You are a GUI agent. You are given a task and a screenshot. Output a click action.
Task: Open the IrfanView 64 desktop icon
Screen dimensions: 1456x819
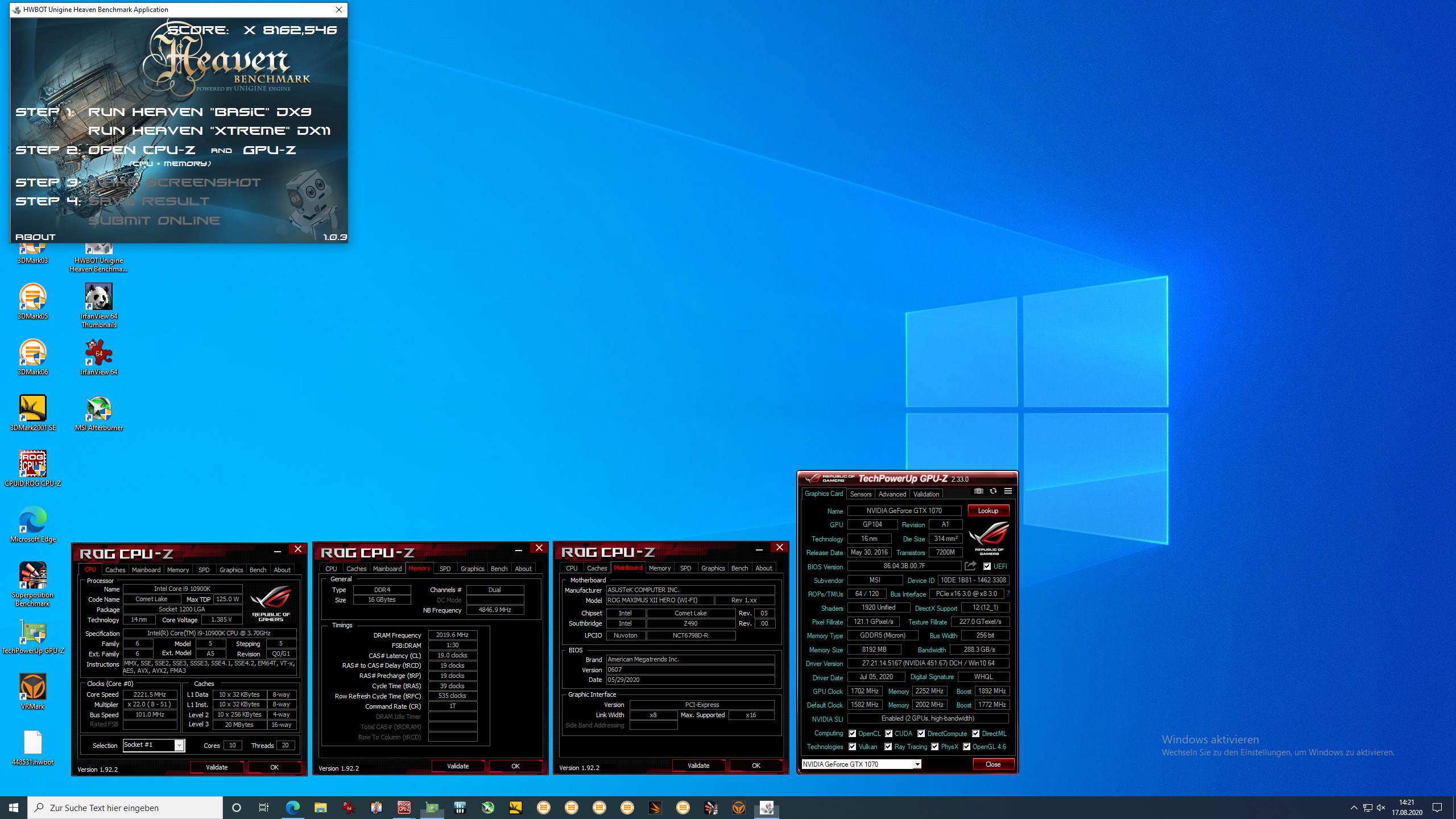[99, 358]
